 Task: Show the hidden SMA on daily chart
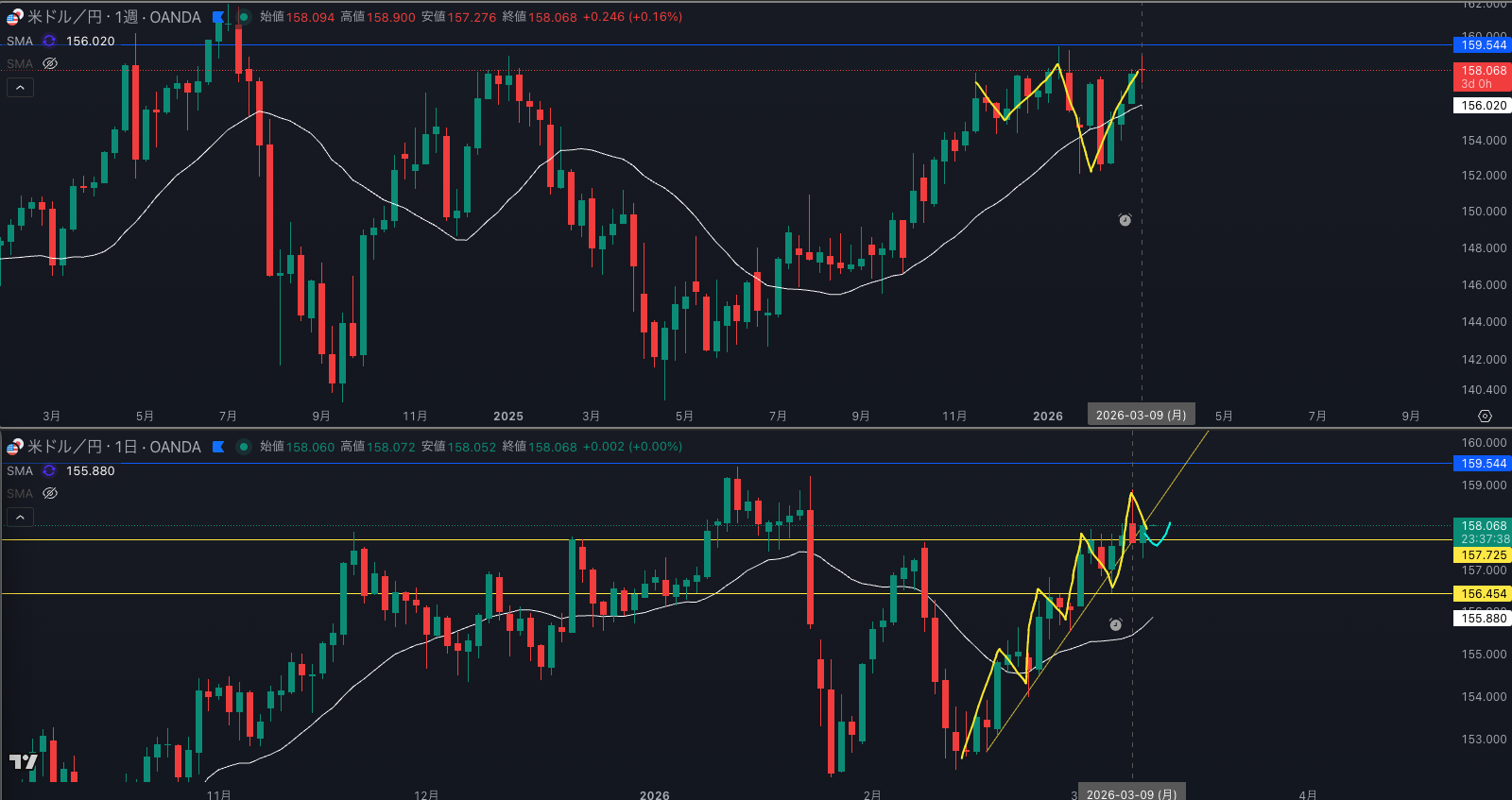51,493
